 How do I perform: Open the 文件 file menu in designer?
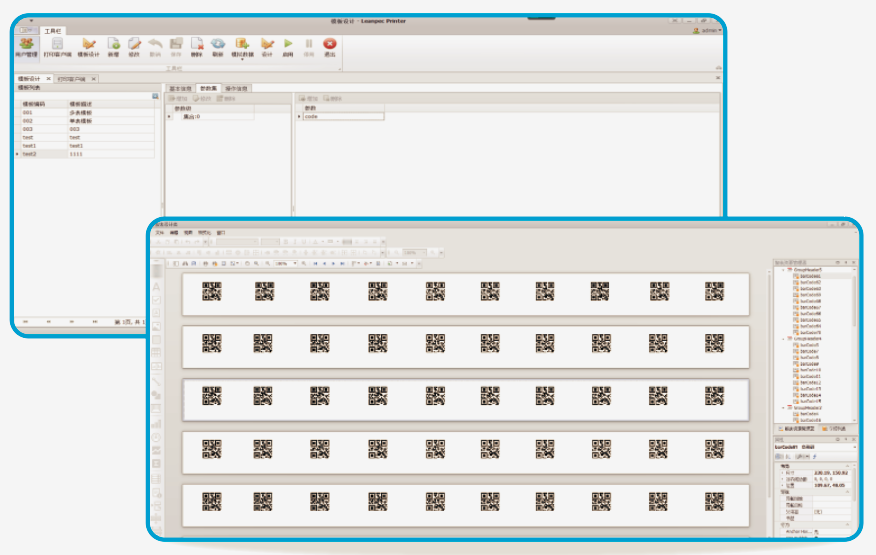(159, 233)
